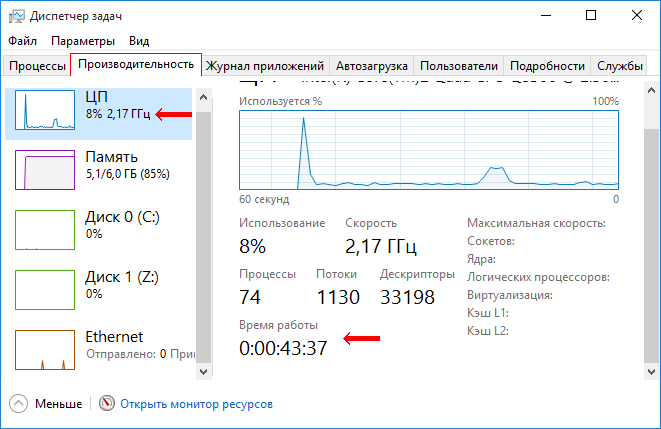Go to the Автозагрузка tab
The image size is (661, 429).
pyautogui.click(x=371, y=66)
